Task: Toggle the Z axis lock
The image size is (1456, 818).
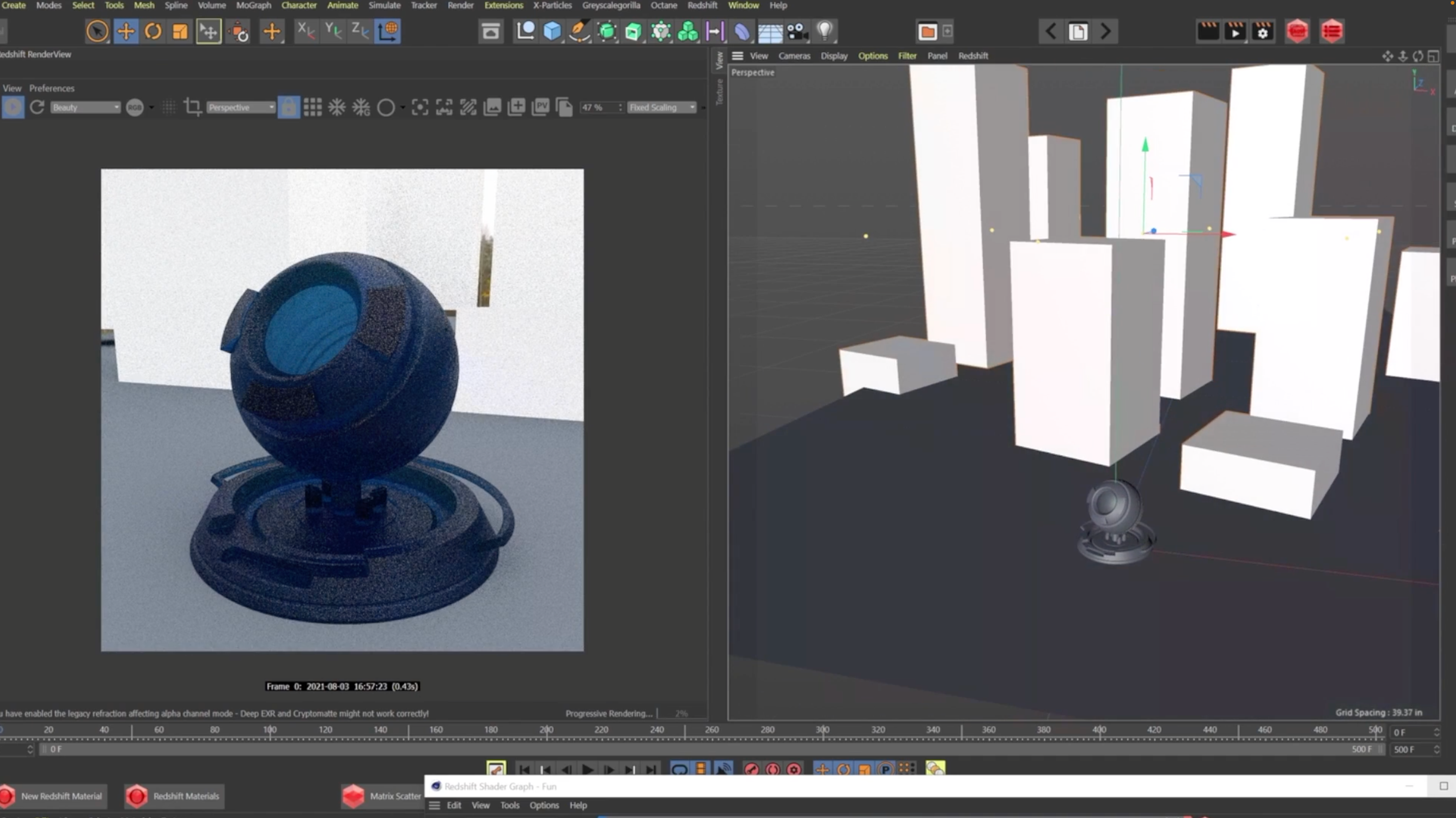Action: pos(360,31)
